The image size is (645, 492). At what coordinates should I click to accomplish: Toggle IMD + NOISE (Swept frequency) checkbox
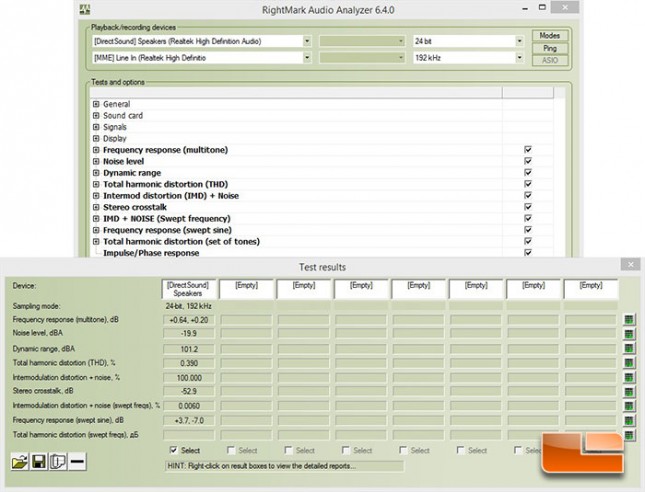pyautogui.click(x=528, y=218)
